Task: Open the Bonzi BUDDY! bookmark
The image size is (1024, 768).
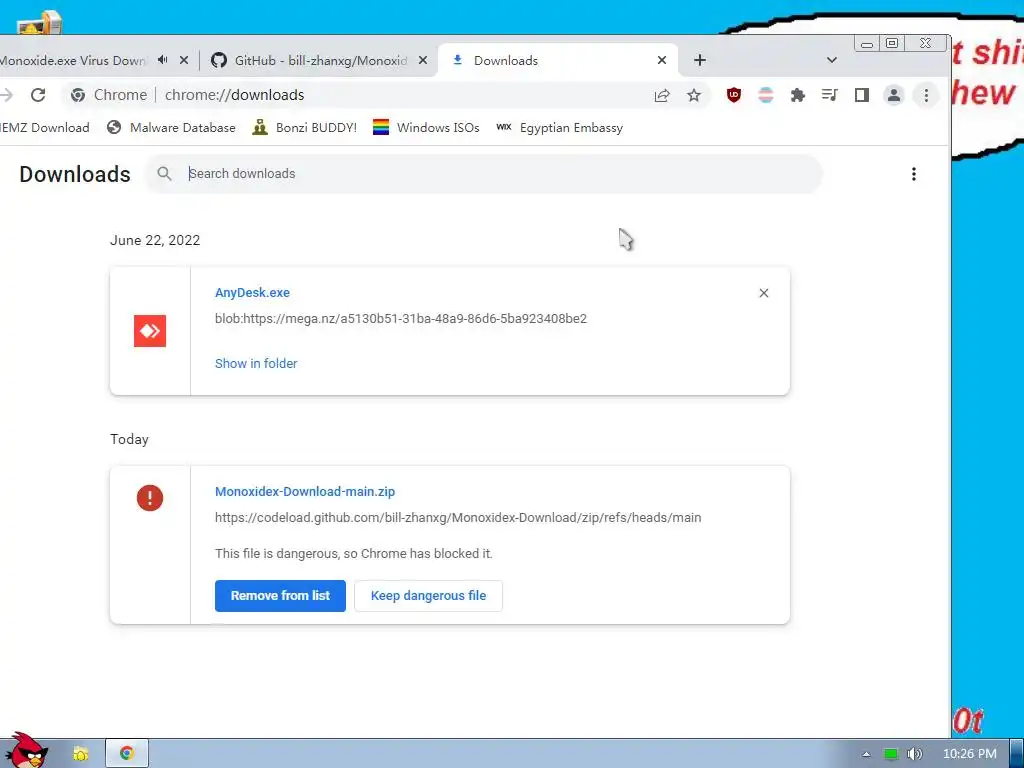Action: pos(305,127)
